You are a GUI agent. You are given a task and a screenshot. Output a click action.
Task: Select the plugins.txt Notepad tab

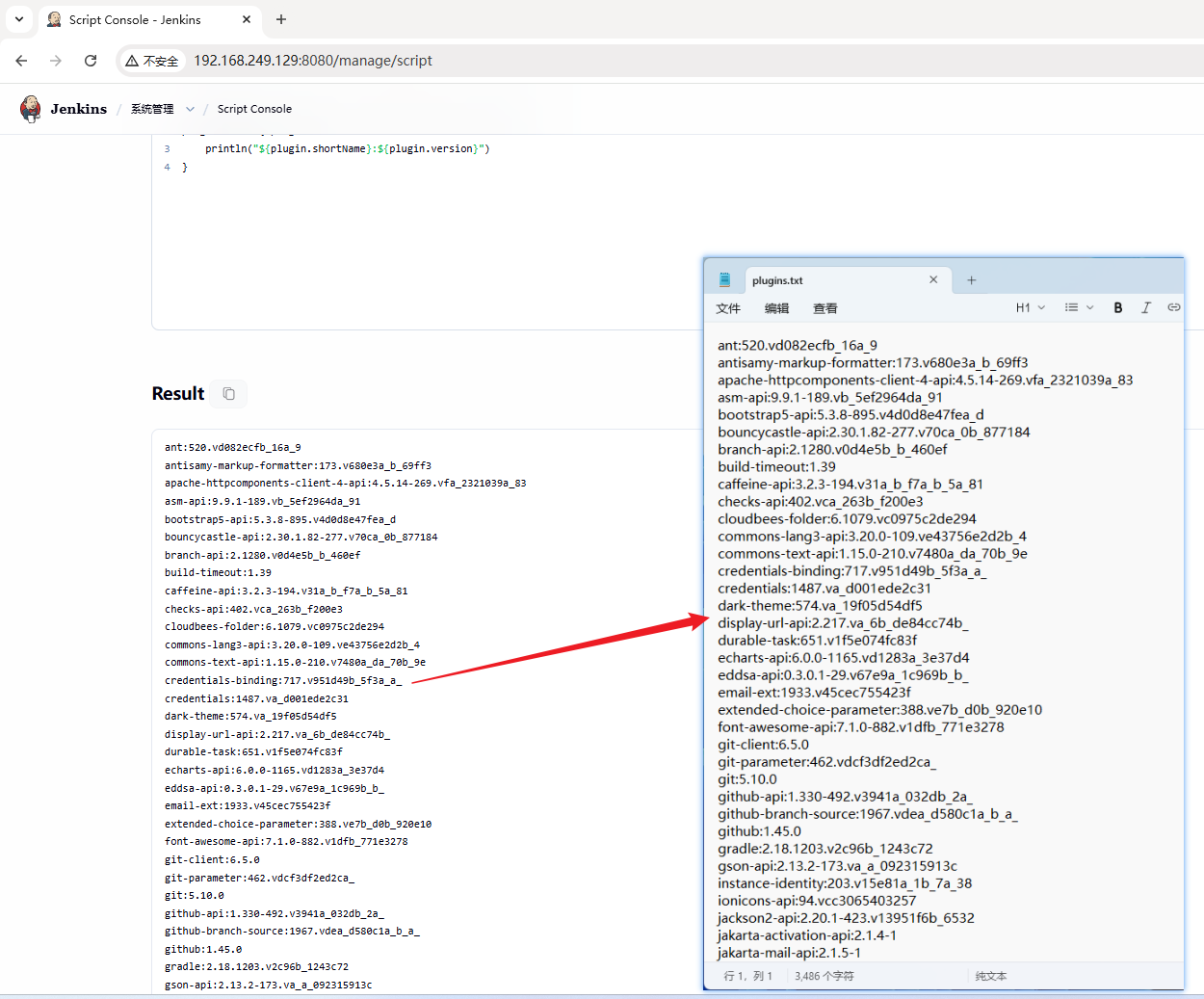click(x=777, y=280)
